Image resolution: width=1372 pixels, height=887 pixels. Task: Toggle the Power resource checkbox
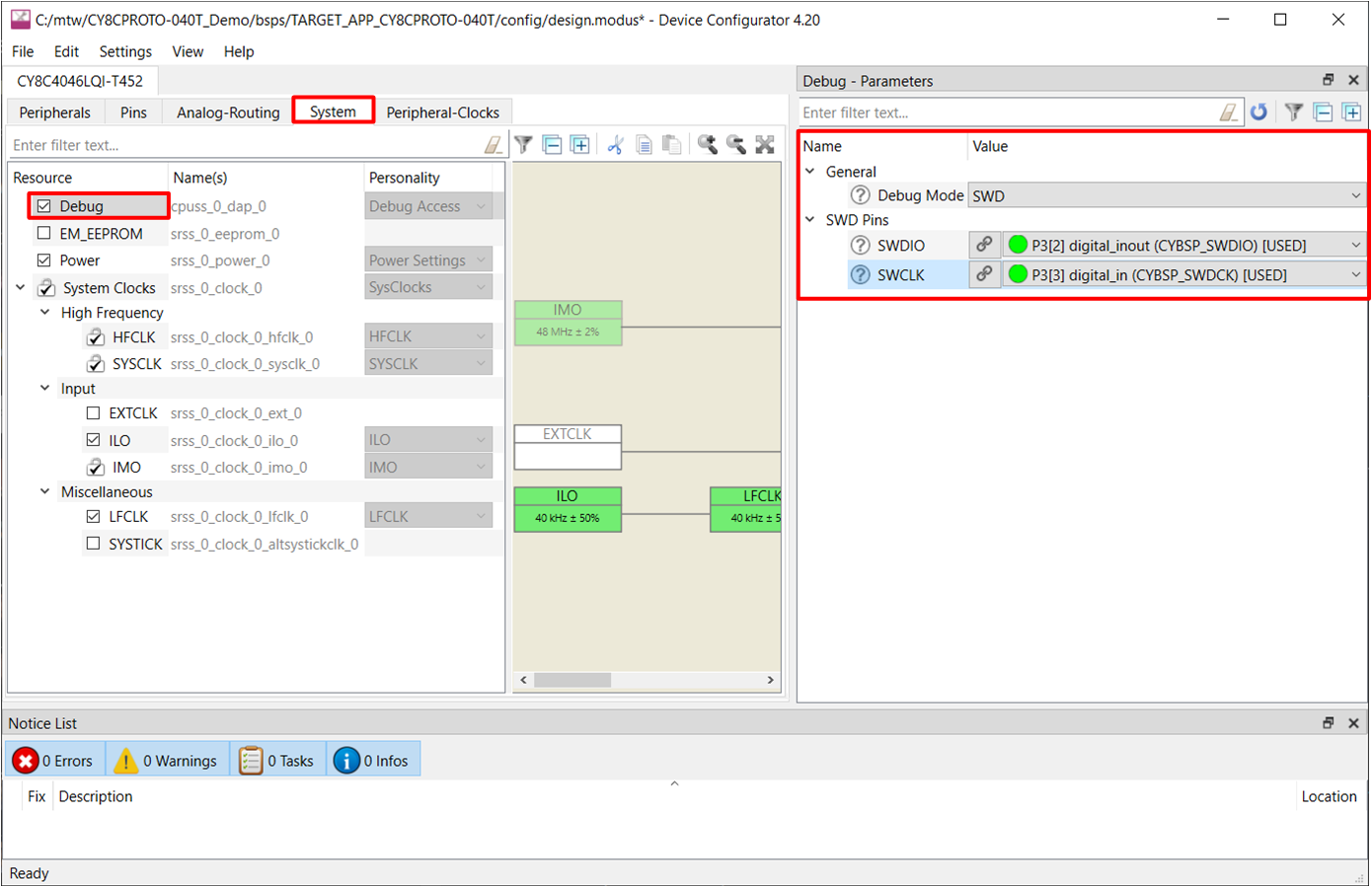(x=43, y=260)
